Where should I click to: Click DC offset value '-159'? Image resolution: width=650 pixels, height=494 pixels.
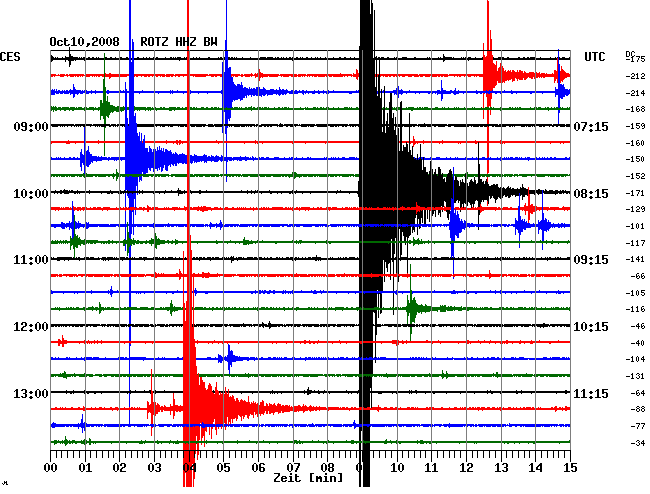635,126
